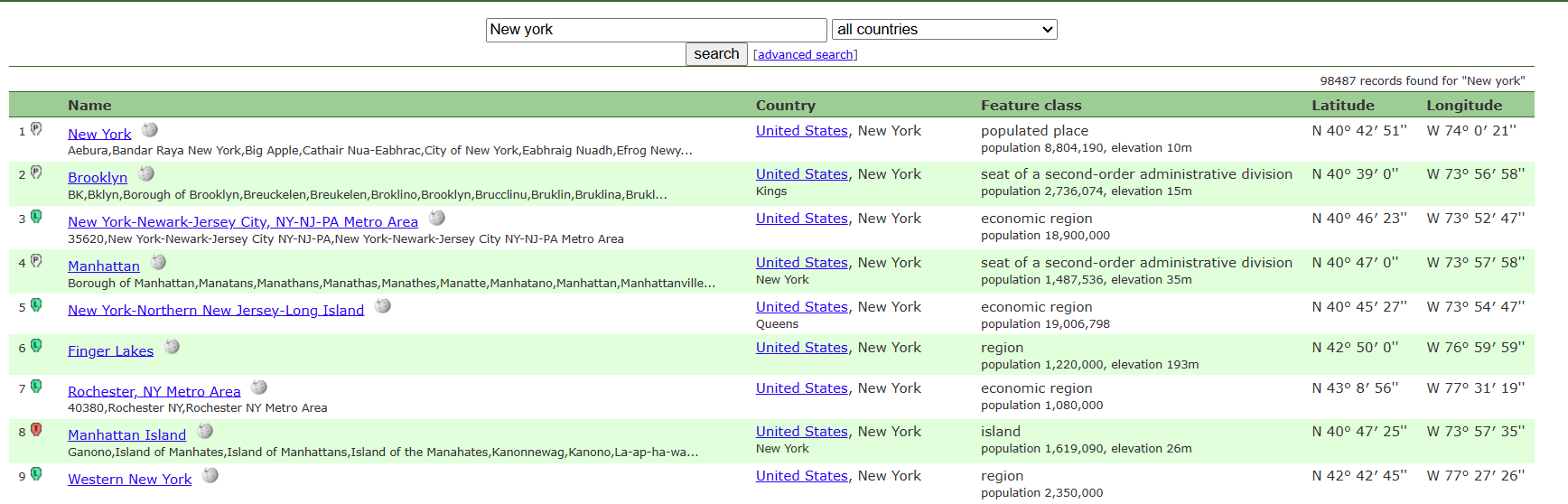The image size is (1568, 504).
Task: Open Wikipedia icon next to Manhattan
Action: [158, 262]
